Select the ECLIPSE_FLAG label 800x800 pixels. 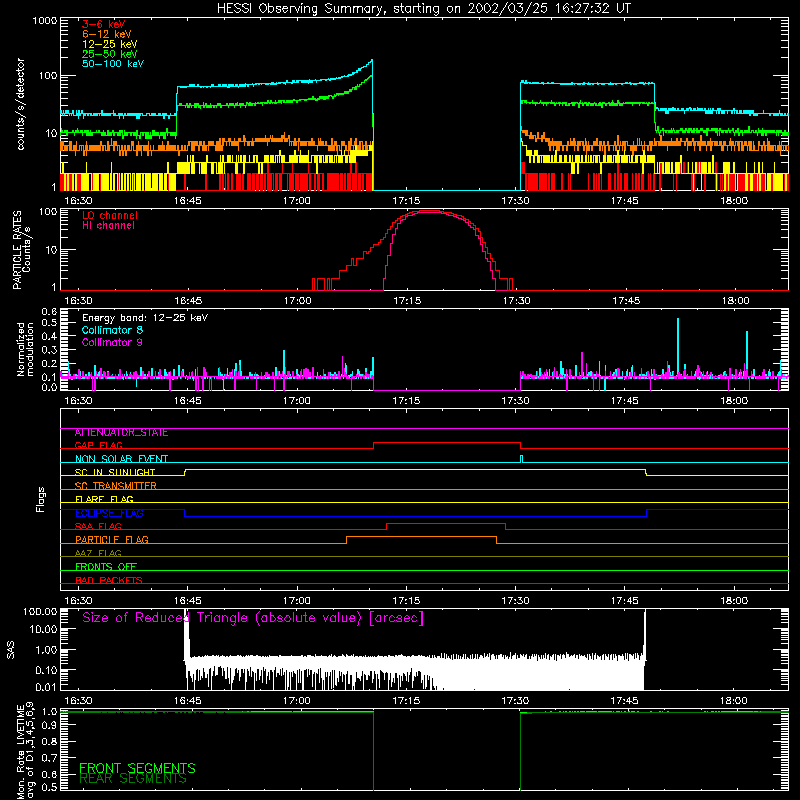pyautogui.click(x=109, y=513)
